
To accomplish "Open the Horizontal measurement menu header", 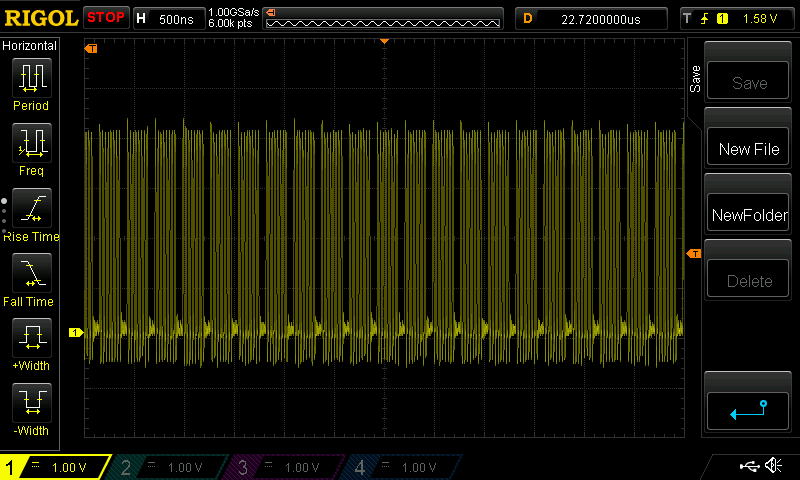I will (30, 46).
